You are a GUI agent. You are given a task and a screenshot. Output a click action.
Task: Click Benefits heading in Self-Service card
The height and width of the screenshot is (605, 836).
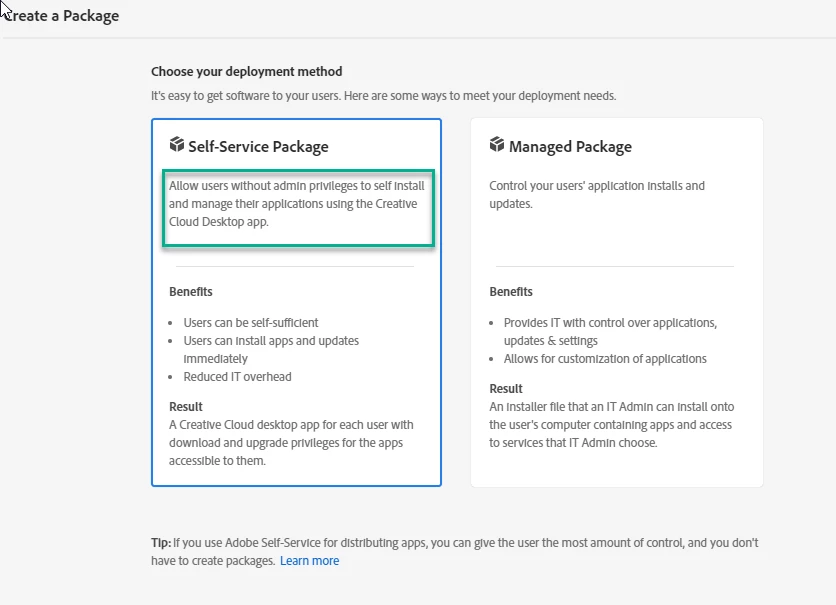(x=191, y=292)
